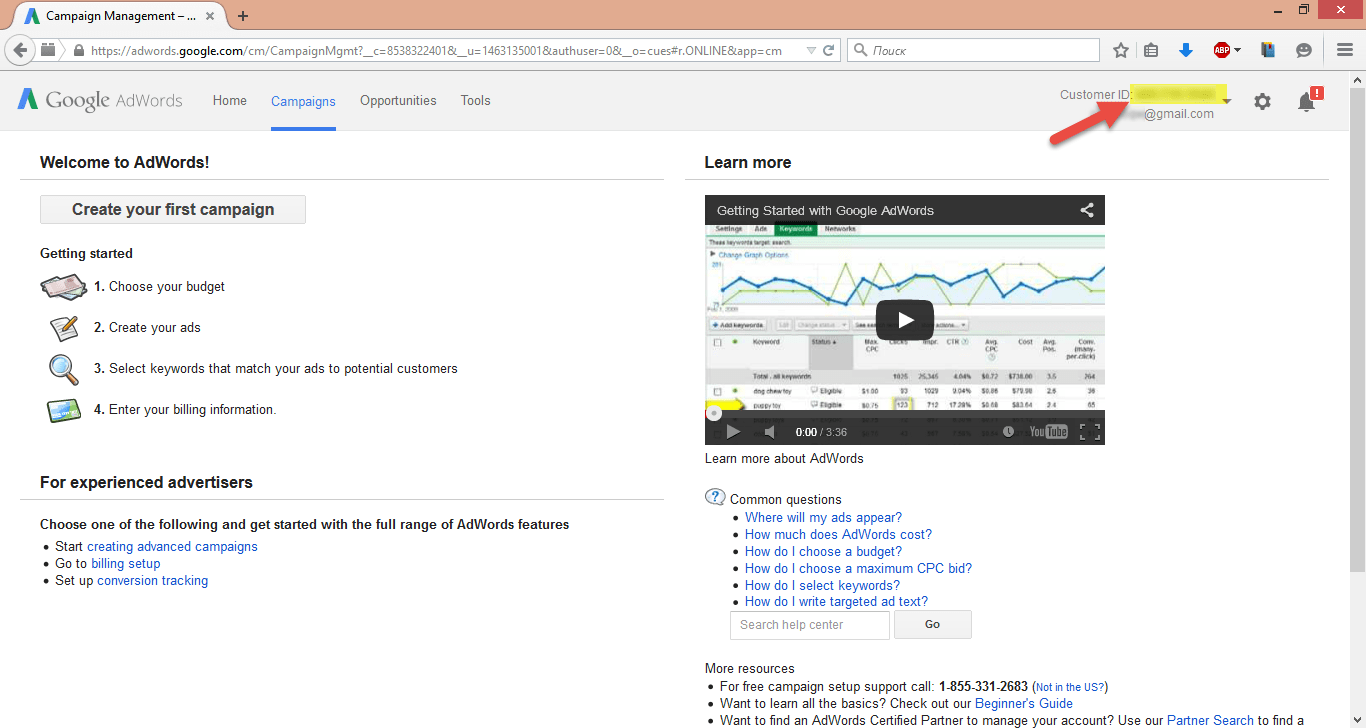This screenshot has height=728, width=1366.
Task: Open Where will my ads appear link
Action: 823,517
